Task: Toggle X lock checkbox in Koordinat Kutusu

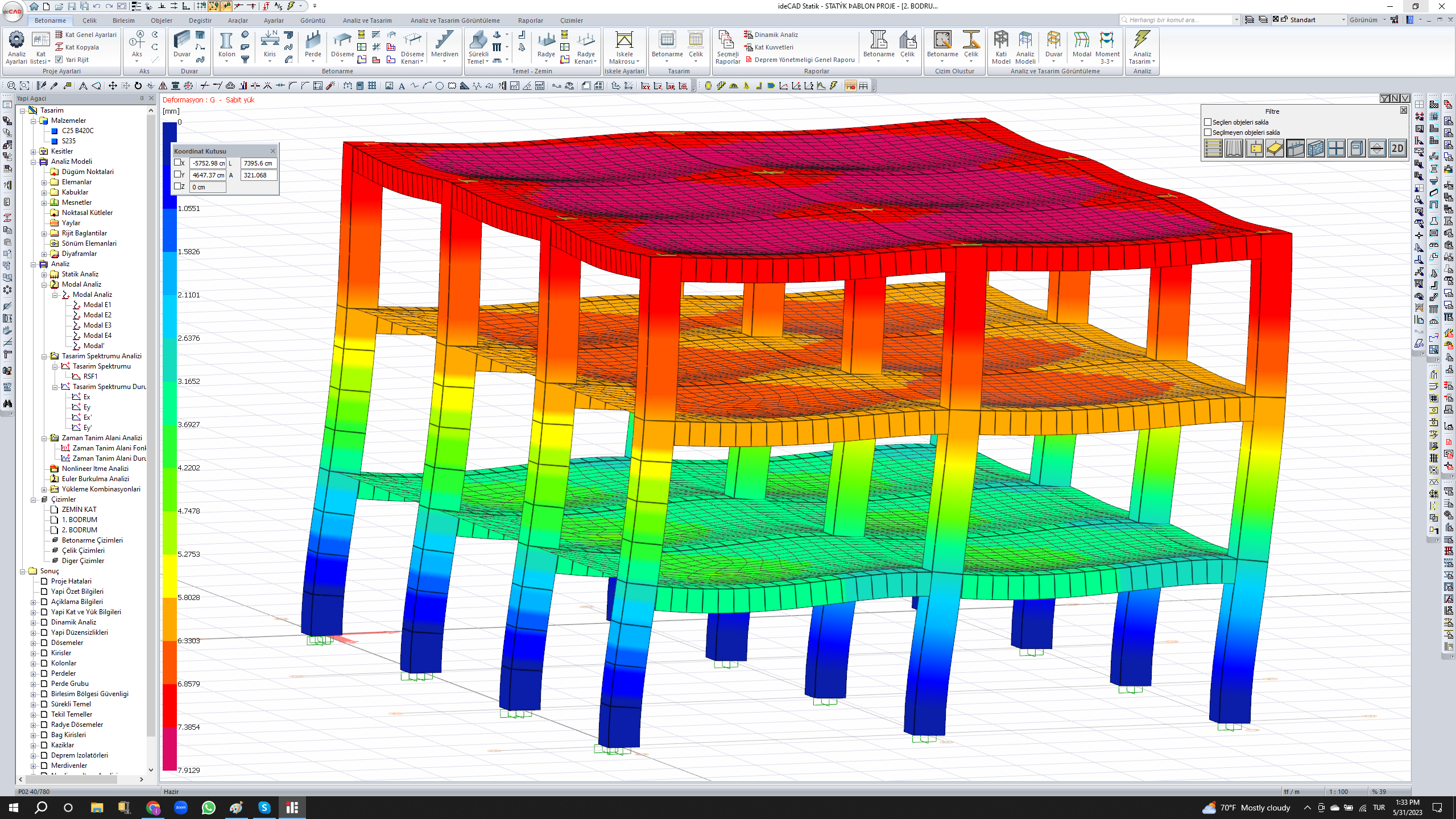Action: pos(178,163)
